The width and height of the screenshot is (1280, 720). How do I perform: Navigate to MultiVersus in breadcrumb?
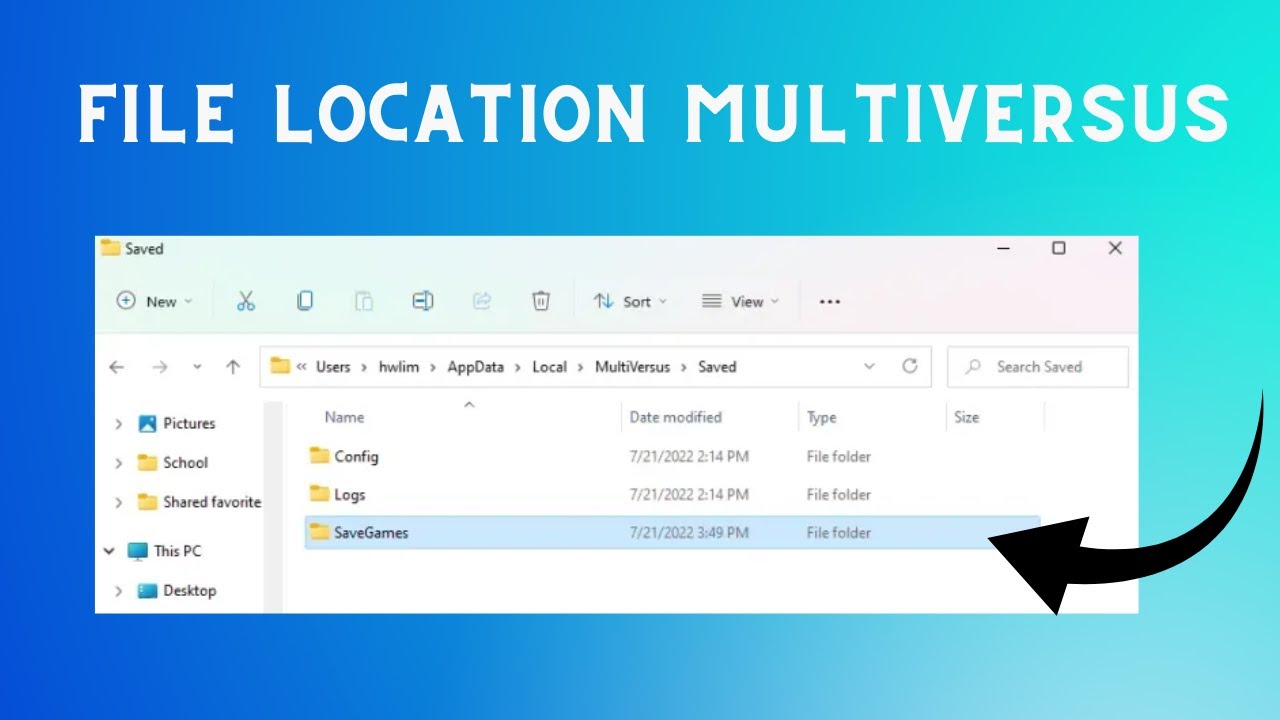click(x=632, y=367)
